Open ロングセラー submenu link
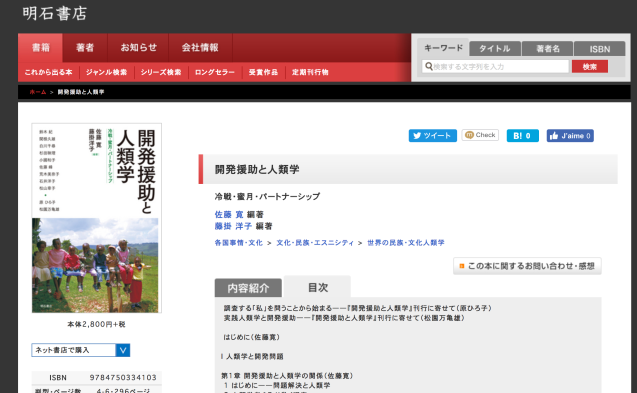Screen dimensions: 637x393 (214, 72)
